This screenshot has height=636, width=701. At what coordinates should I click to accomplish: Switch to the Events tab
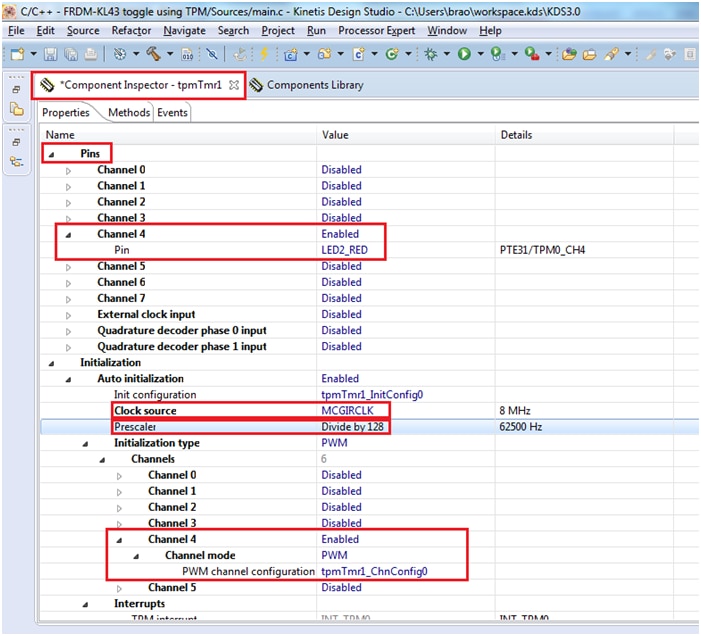tap(172, 113)
